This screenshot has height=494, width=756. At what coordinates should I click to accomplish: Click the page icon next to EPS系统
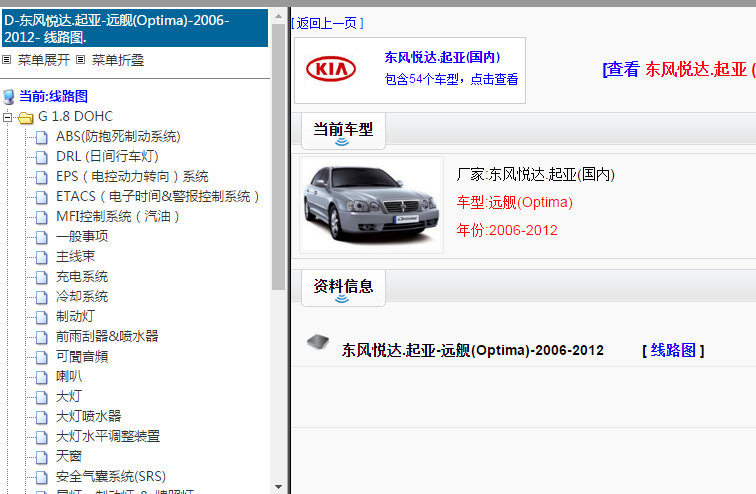(x=42, y=177)
